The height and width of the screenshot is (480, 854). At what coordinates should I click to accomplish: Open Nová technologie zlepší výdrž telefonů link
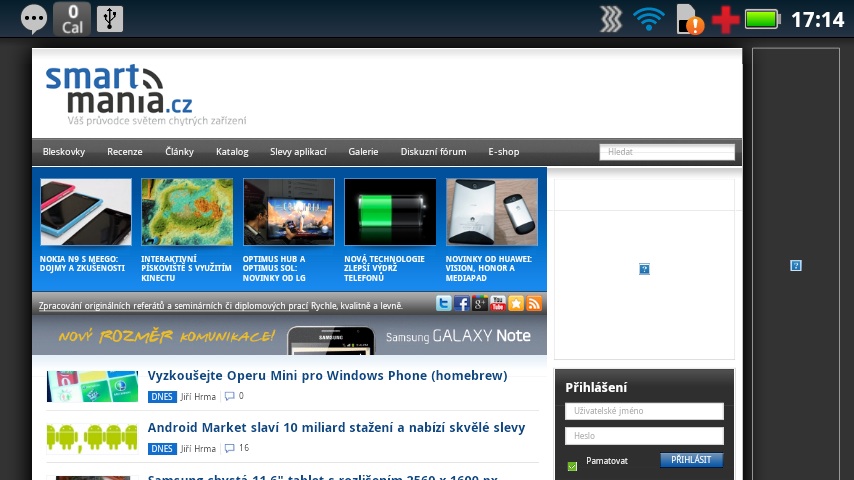(x=384, y=268)
